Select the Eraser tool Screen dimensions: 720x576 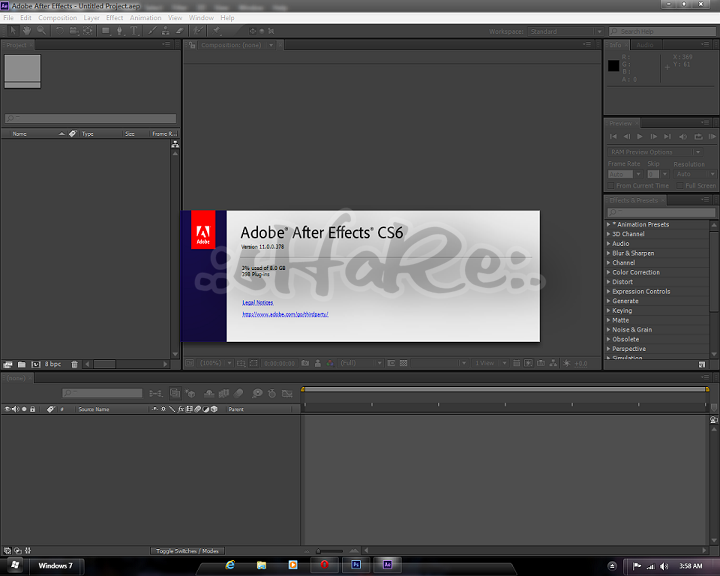(x=180, y=31)
